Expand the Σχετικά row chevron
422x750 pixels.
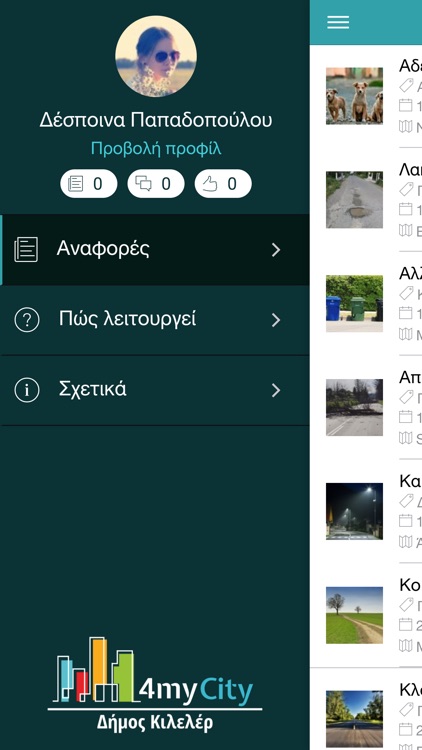(x=276, y=390)
